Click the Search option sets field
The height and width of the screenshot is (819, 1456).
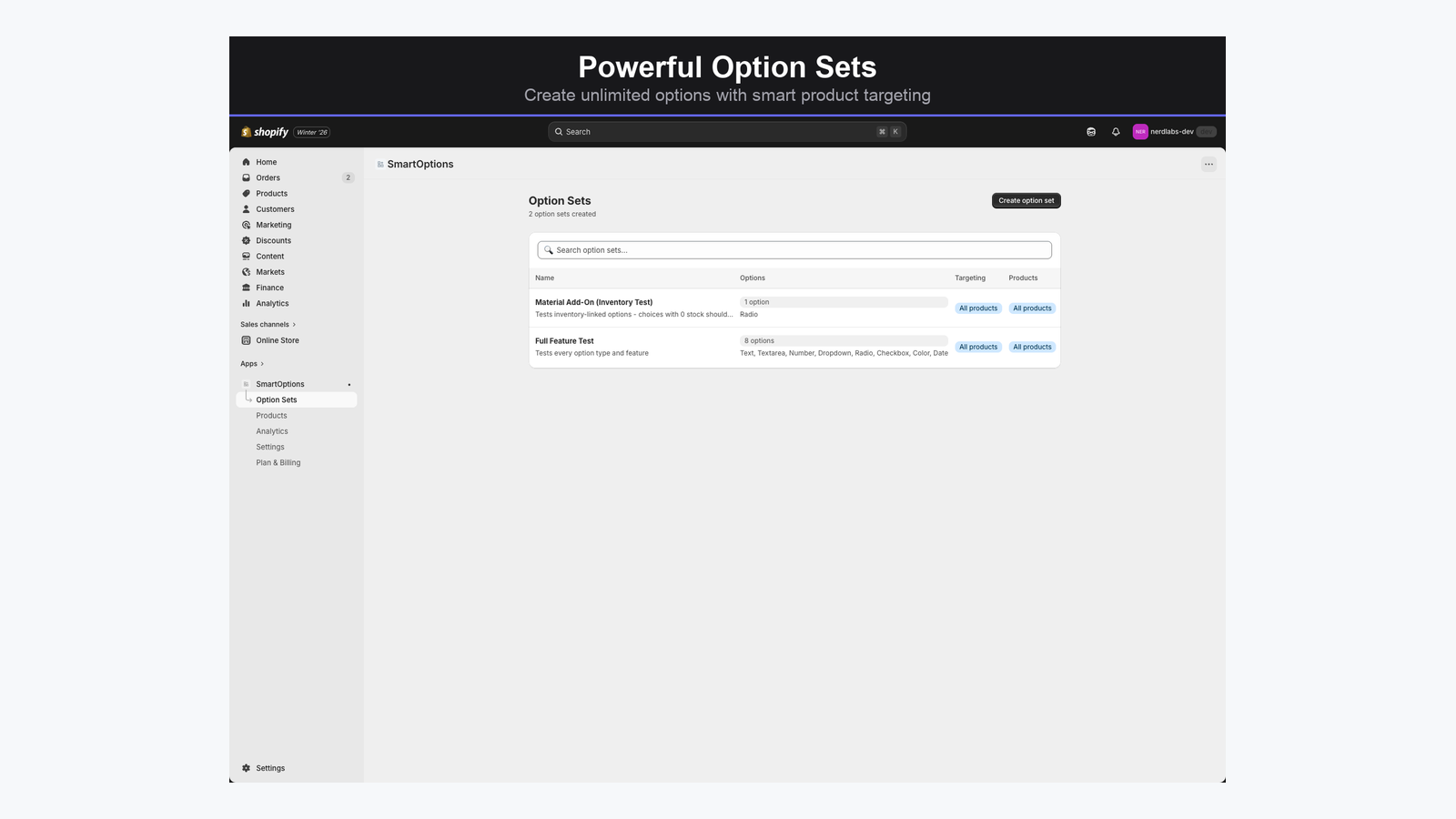(794, 248)
